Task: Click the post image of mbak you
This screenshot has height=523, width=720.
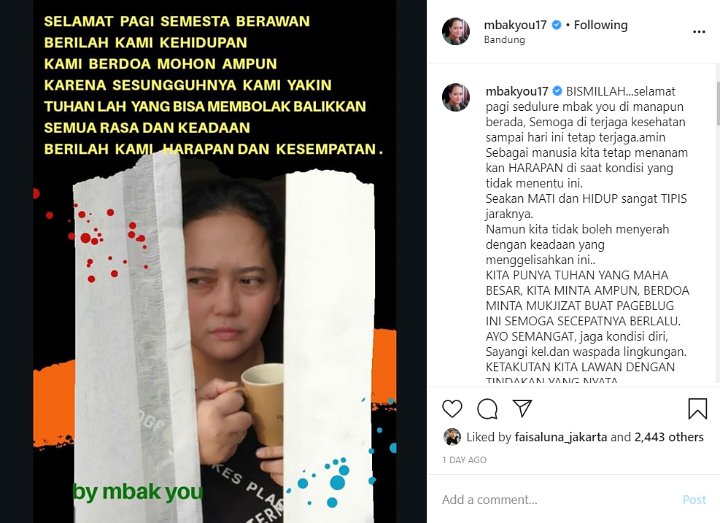Action: 214,261
